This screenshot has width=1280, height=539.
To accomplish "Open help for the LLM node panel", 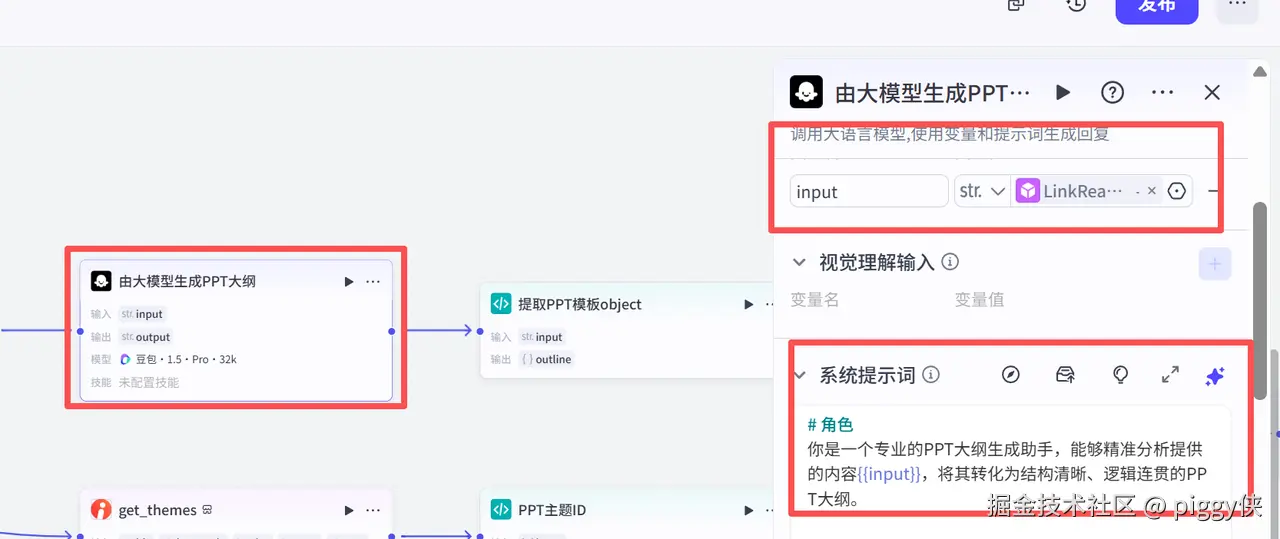I will click(x=1112, y=92).
